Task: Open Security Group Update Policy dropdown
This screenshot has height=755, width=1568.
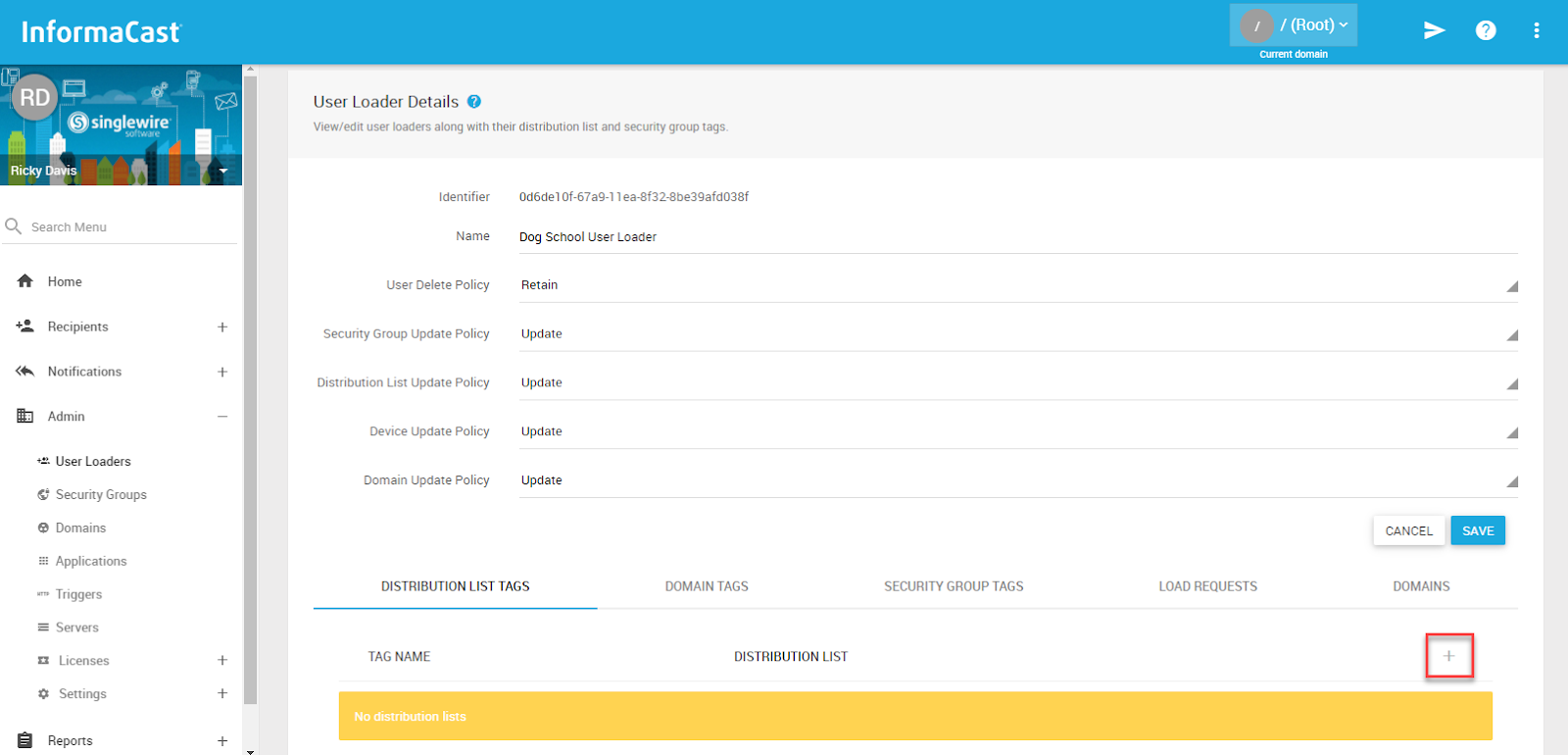Action: point(1018,333)
